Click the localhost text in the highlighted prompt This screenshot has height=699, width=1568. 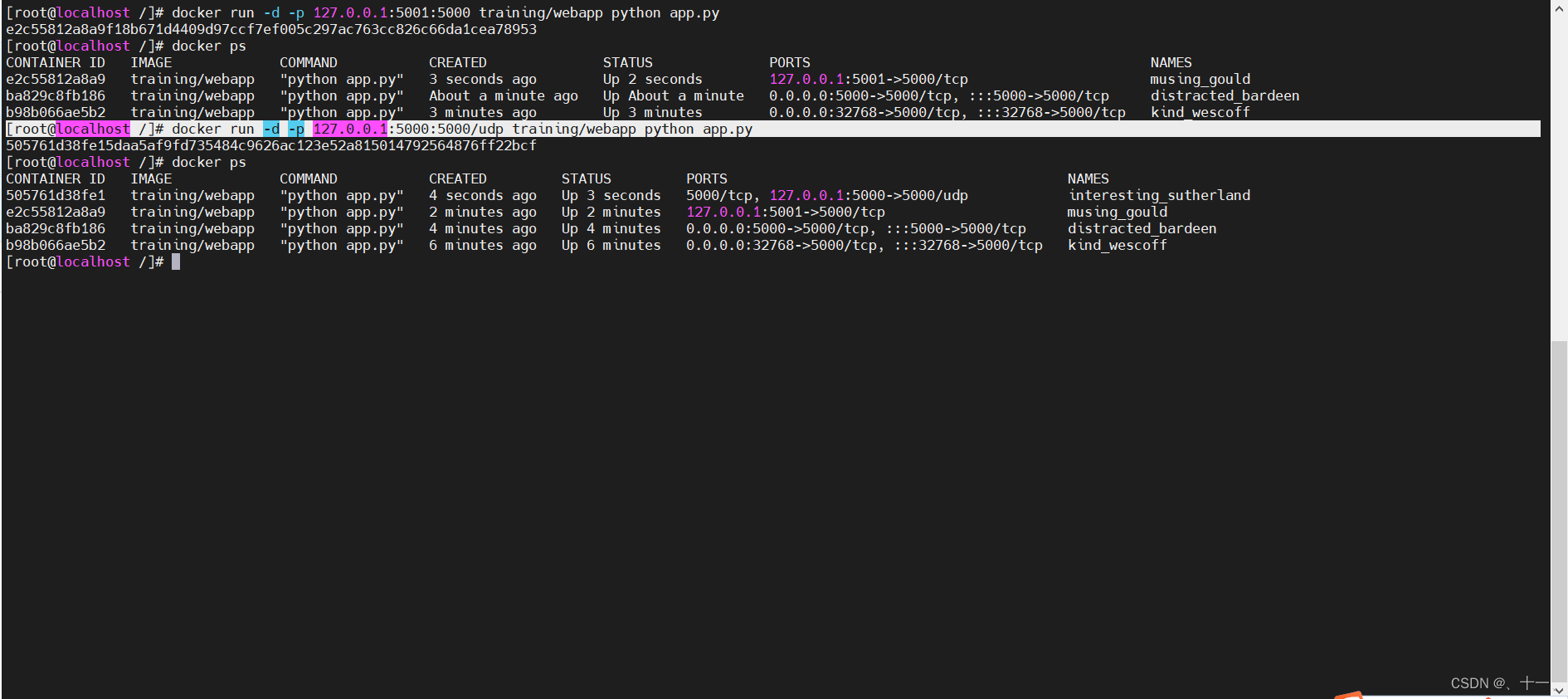pos(93,129)
